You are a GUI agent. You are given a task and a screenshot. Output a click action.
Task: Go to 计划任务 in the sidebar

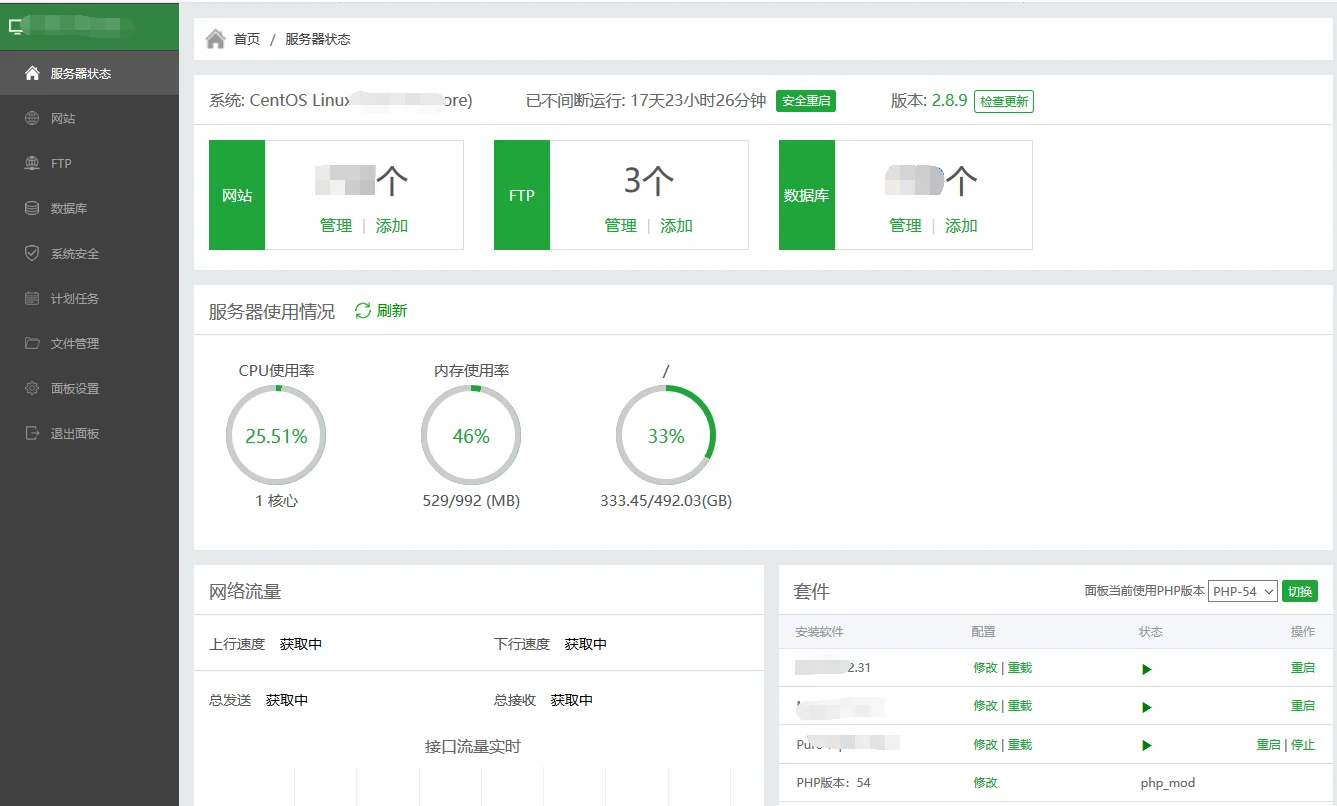[90, 298]
